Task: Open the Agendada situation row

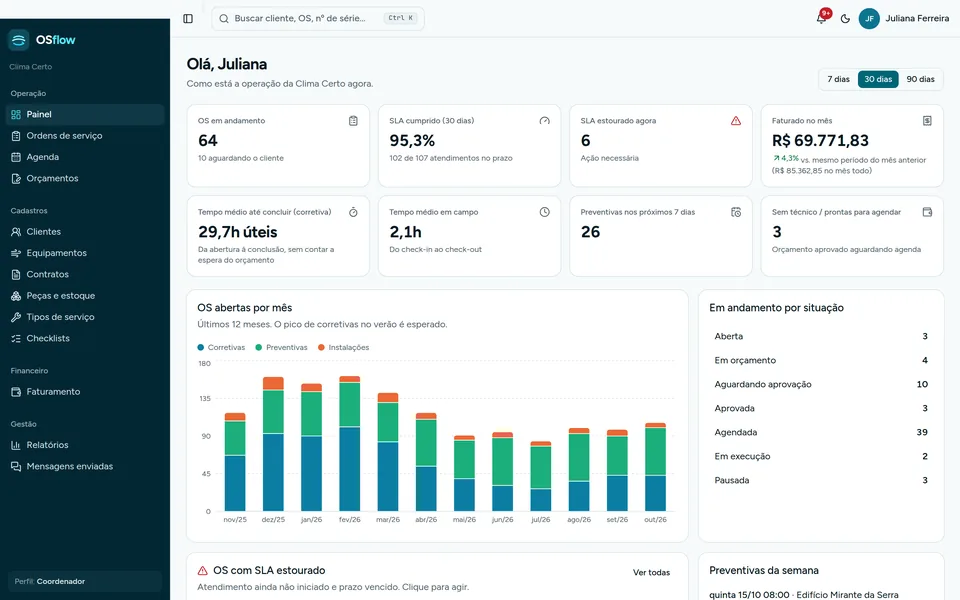Action: 821,432
